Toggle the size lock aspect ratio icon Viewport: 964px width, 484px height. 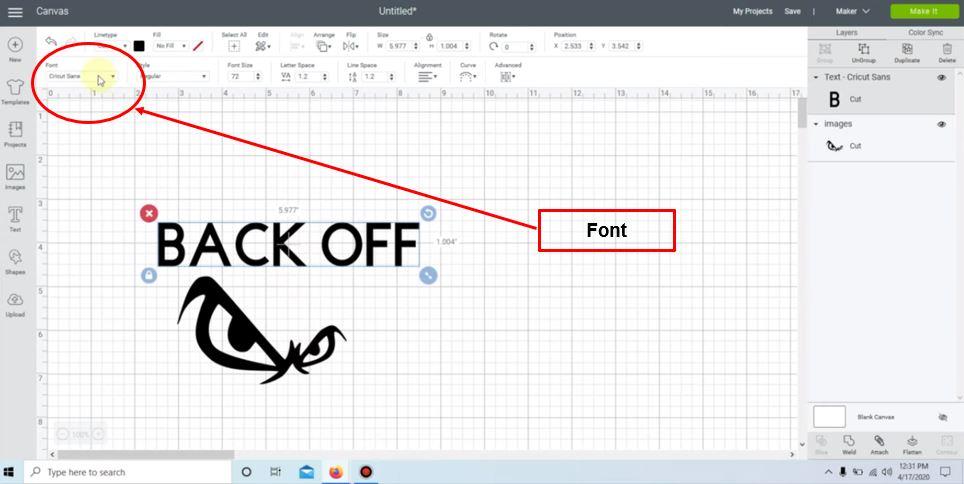(429, 37)
